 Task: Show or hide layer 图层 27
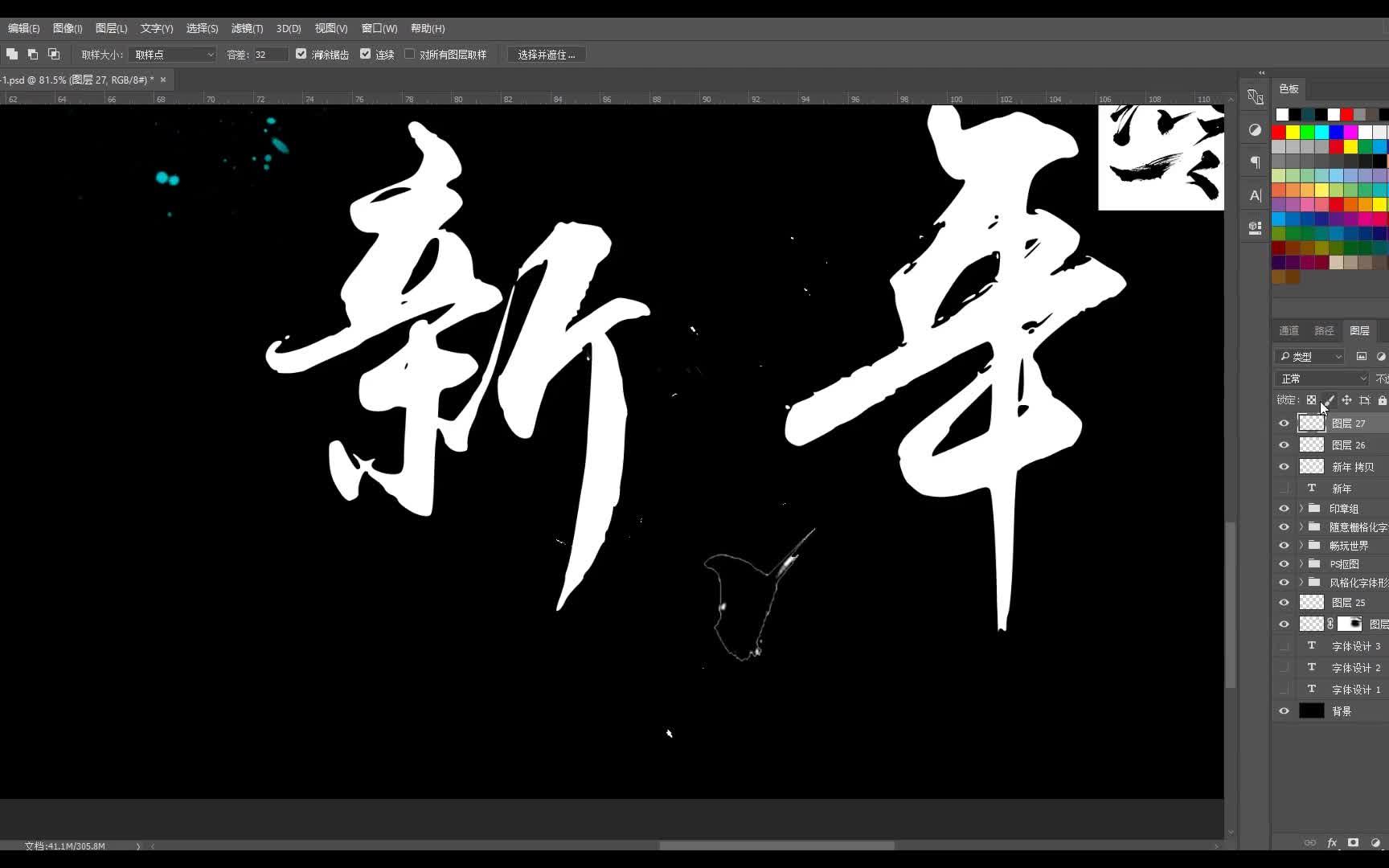[1284, 423]
